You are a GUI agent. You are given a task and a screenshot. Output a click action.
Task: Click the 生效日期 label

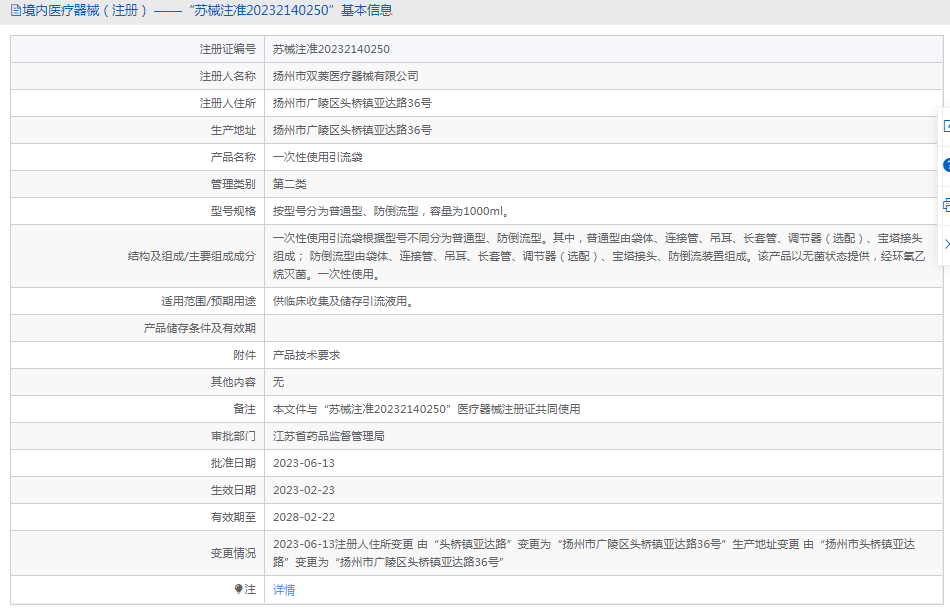(x=233, y=490)
